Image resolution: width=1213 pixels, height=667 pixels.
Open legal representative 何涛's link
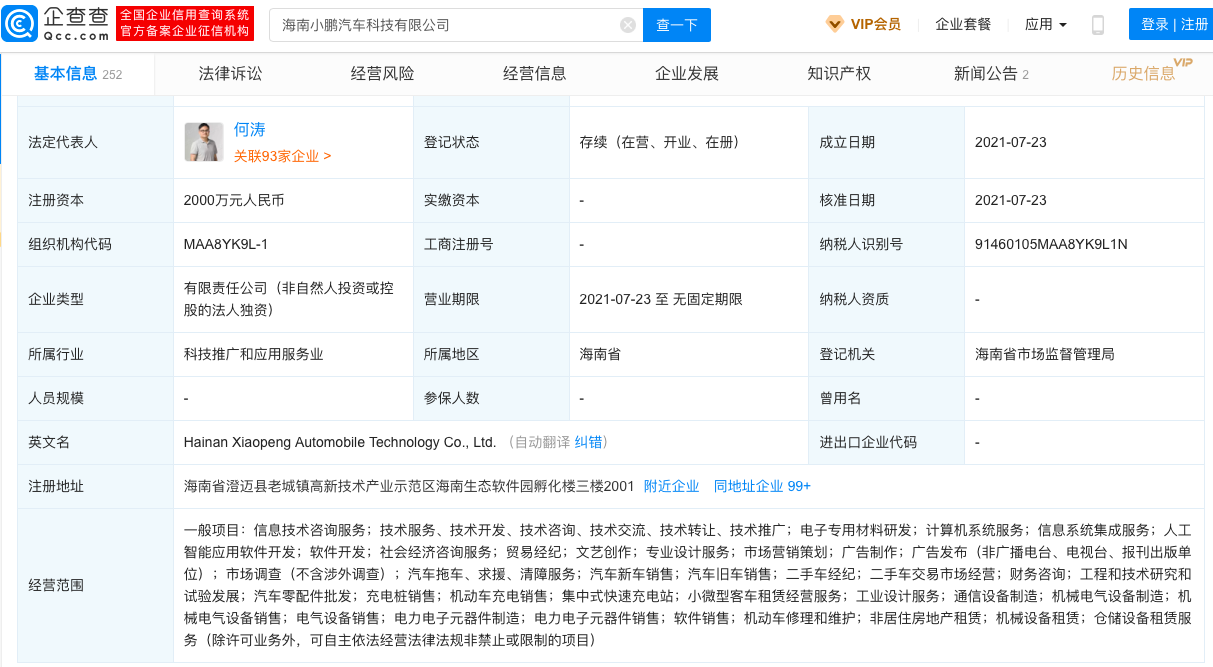pos(249,130)
